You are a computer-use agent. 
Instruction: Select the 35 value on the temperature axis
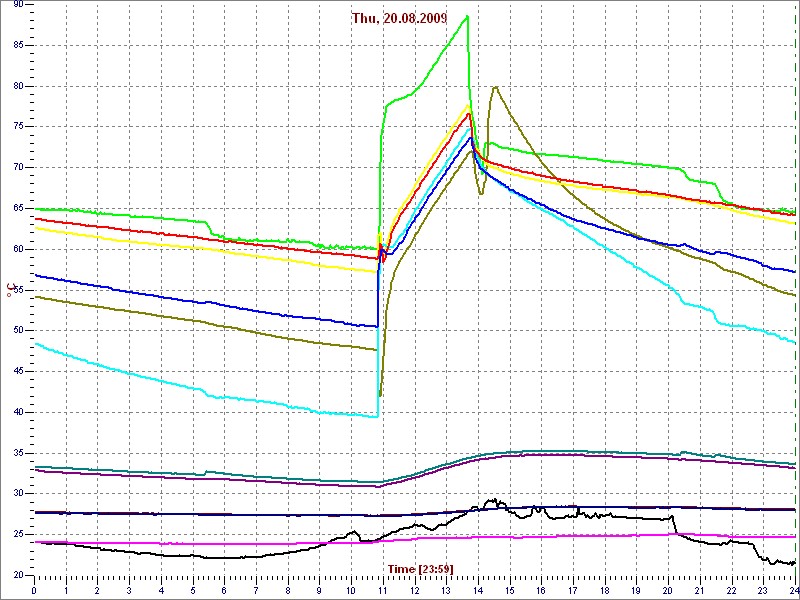[18, 454]
